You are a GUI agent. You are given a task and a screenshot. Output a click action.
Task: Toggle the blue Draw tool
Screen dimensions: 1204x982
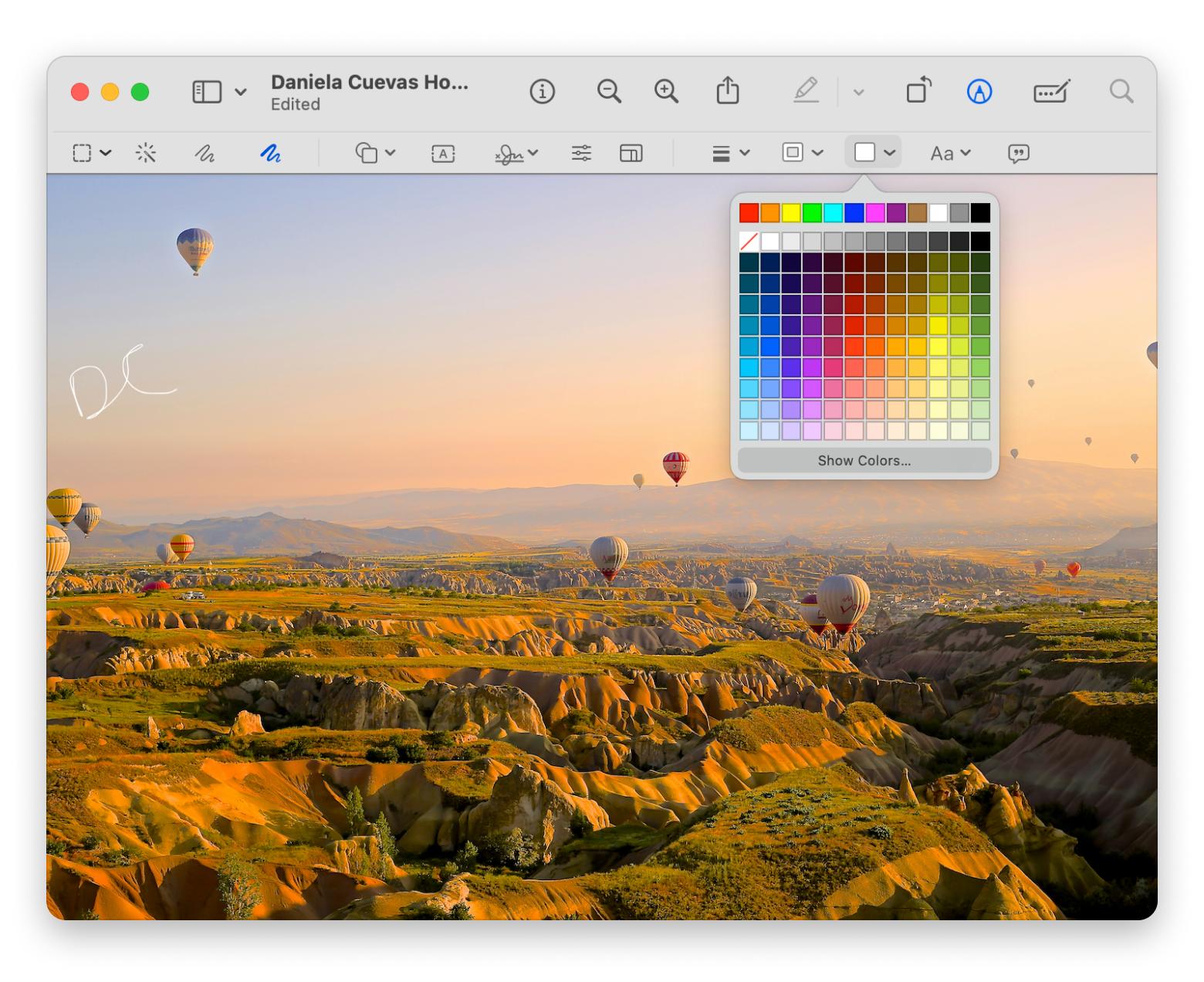(270, 153)
